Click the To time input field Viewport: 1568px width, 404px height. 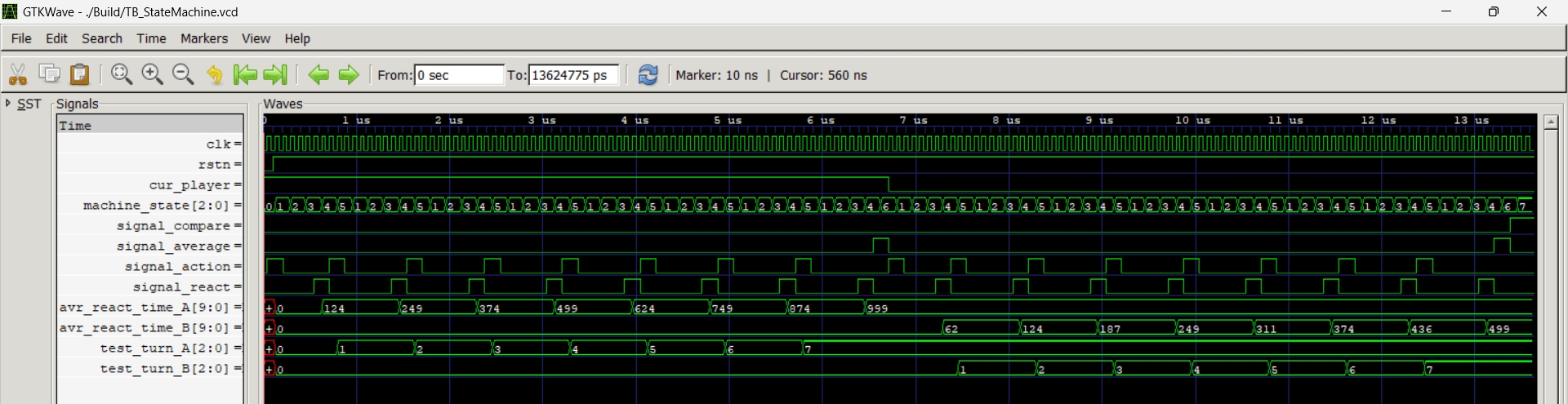(x=573, y=75)
